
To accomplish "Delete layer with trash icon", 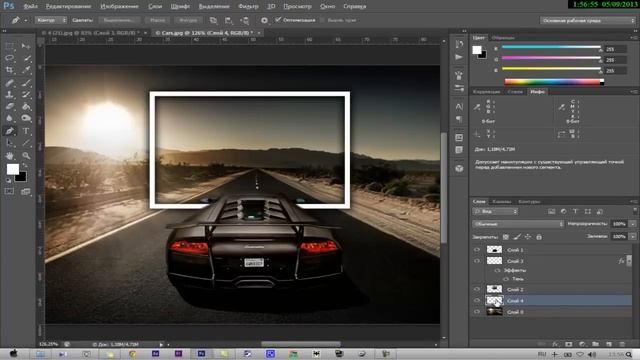I will pos(622,344).
